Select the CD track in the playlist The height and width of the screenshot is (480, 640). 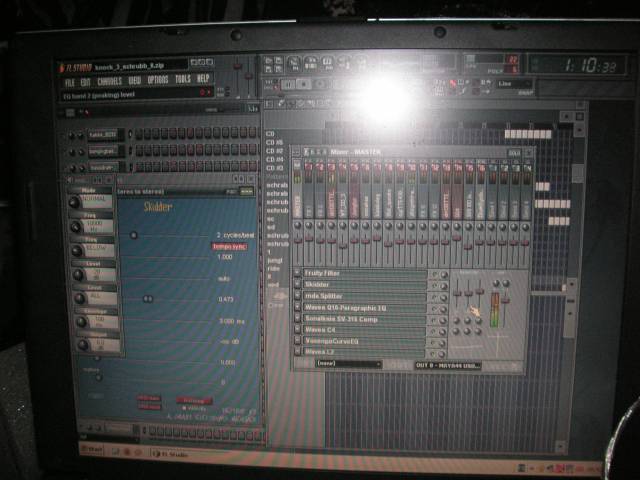(270, 134)
